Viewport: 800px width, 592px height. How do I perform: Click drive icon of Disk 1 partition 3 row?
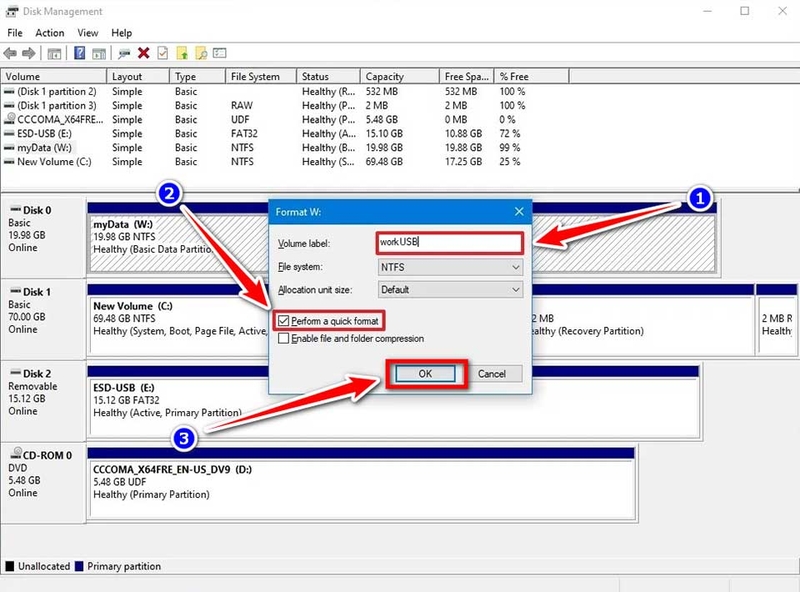pyautogui.click(x=9, y=106)
